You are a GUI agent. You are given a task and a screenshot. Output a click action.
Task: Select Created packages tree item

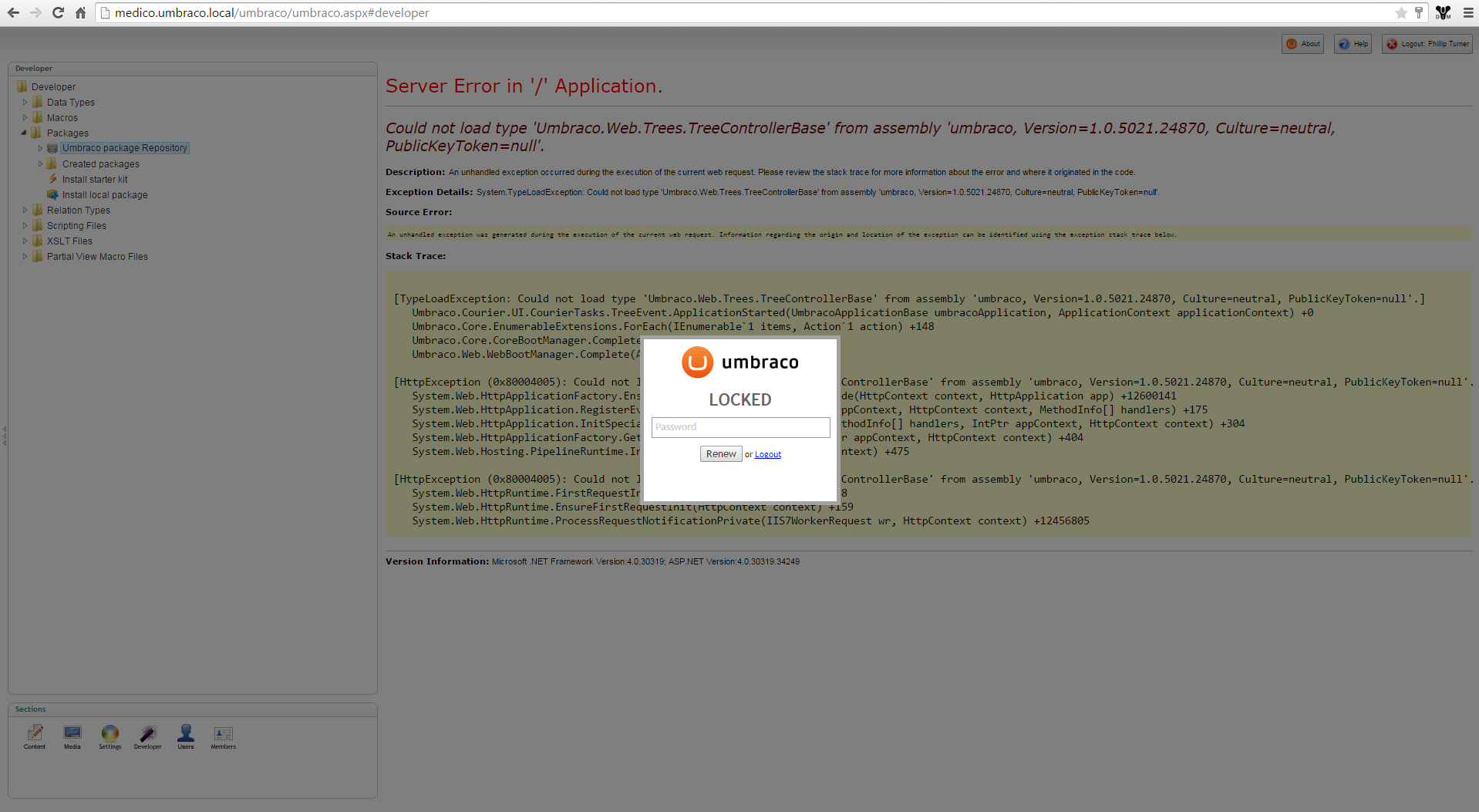[101, 164]
